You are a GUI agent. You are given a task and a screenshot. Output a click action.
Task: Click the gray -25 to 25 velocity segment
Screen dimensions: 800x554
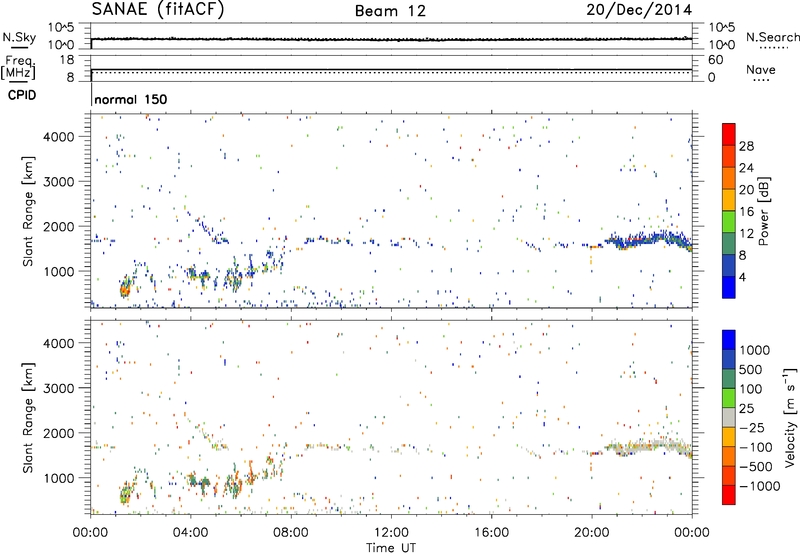[x=729, y=417]
